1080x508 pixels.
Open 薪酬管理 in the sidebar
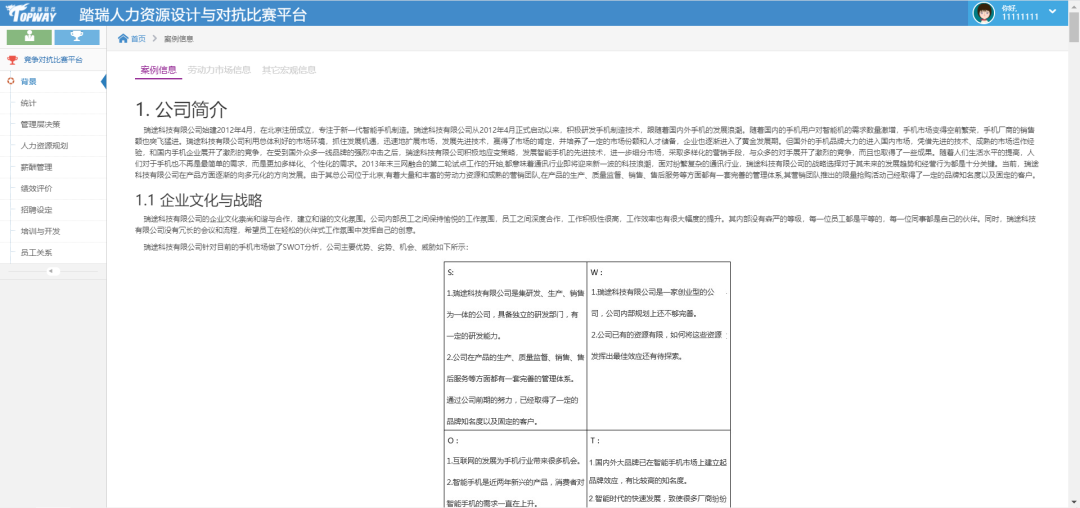tap(36, 167)
